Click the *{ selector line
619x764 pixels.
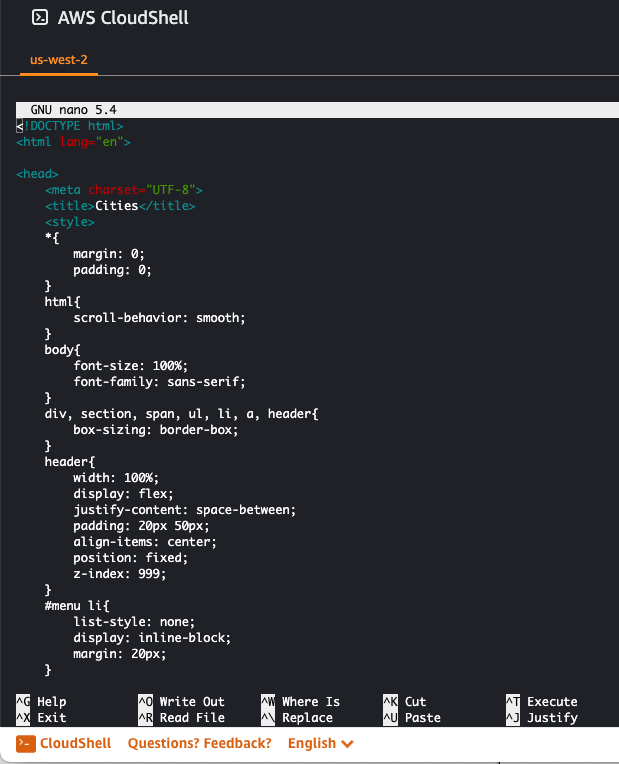point(52,238)
